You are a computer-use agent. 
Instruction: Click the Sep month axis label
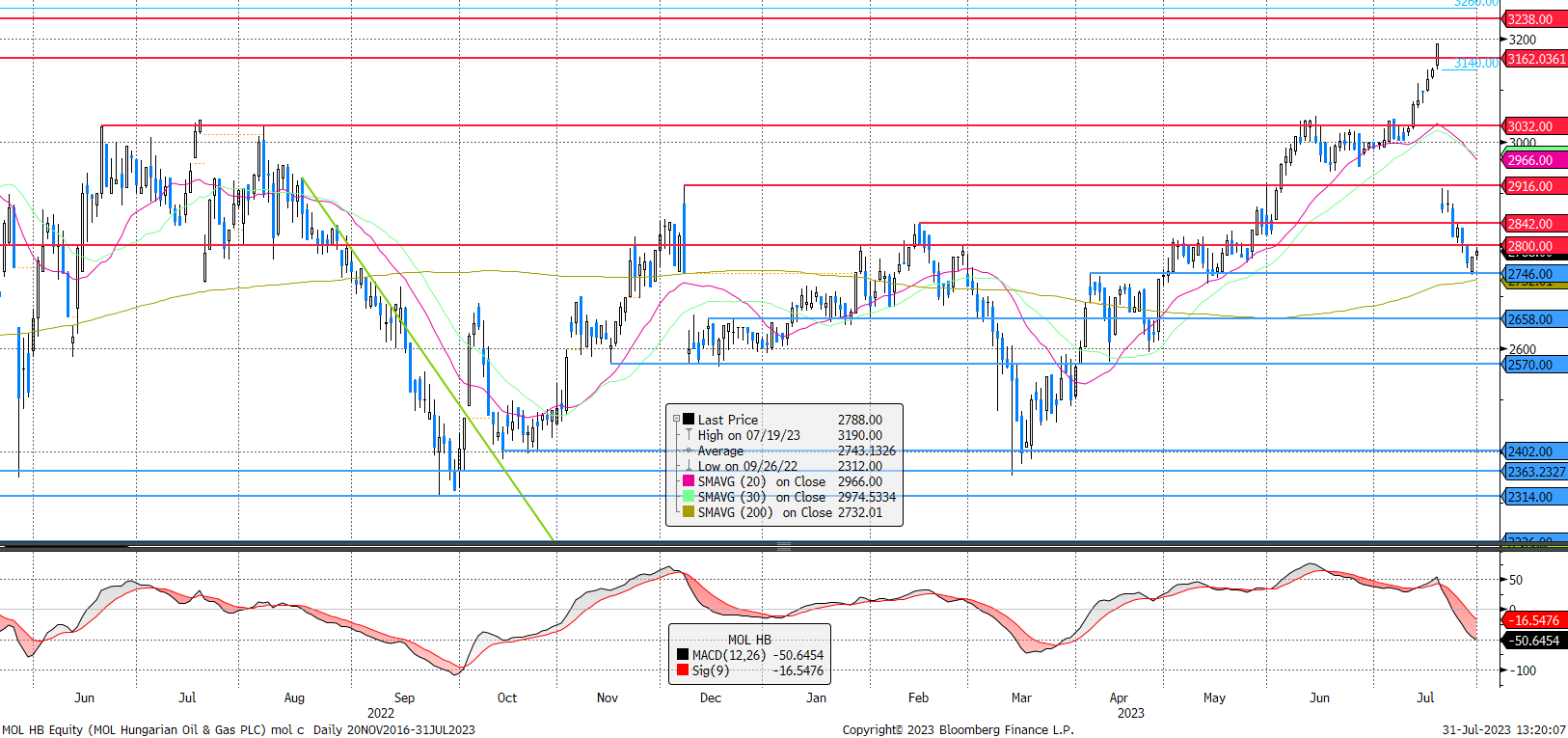[404, 697]
